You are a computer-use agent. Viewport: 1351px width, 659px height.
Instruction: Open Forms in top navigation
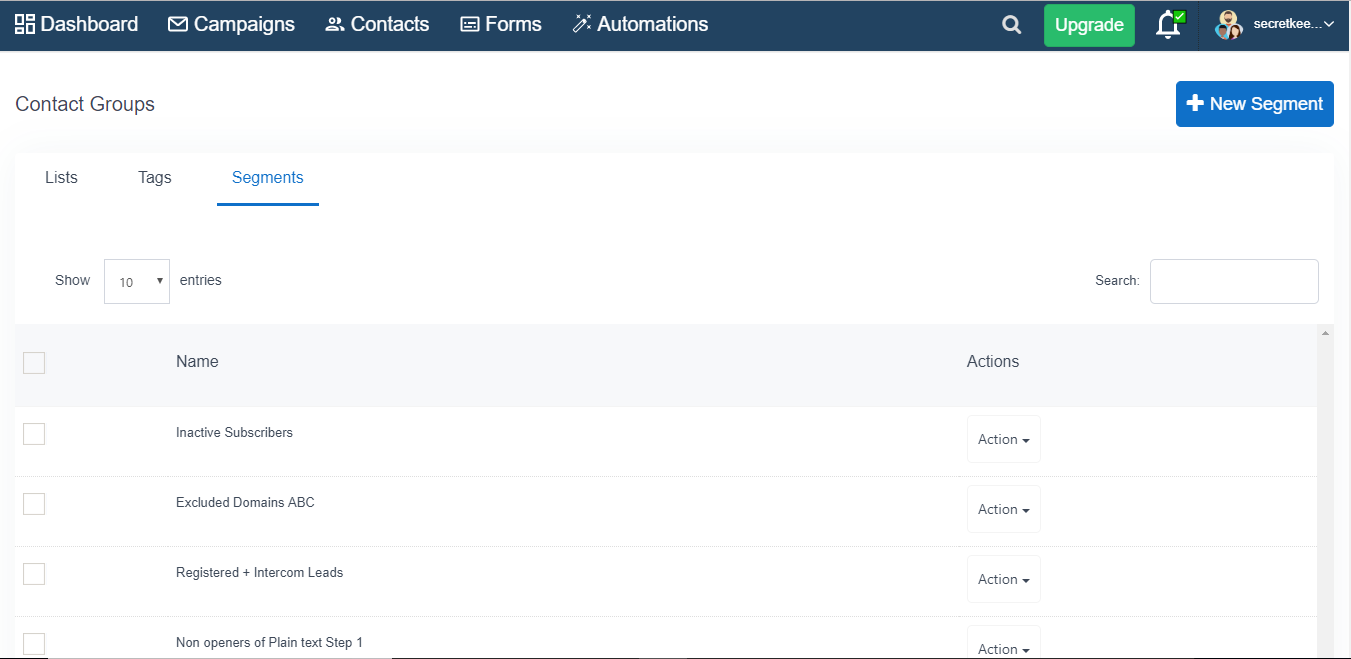click(x=501, y=24)
